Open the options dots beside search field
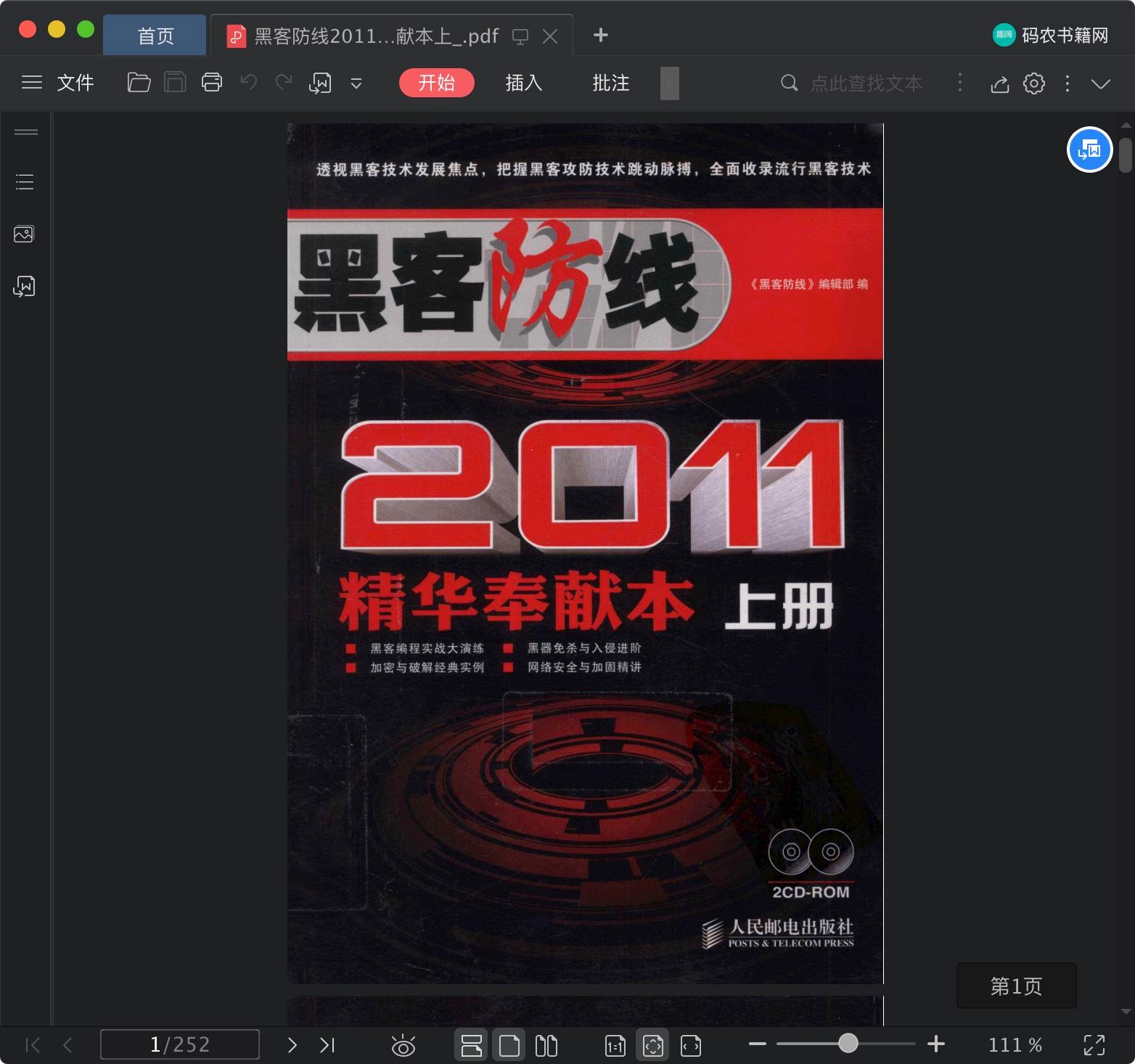The width and height of the screenshot is (1135, 1064). [x=960, y=82]
